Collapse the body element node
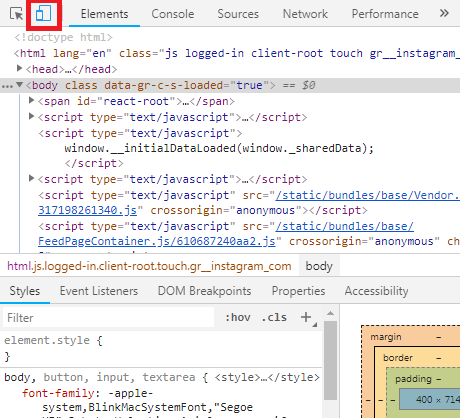The height and width of the screenshot is (418, 460). pos(19,85)
